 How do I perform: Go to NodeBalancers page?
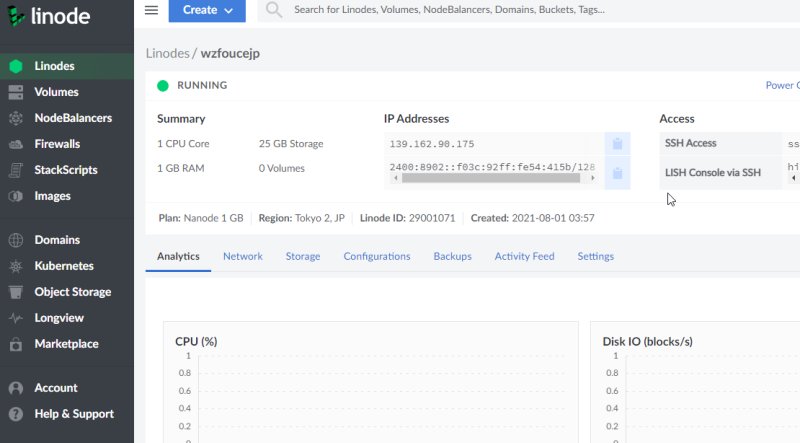67,118
